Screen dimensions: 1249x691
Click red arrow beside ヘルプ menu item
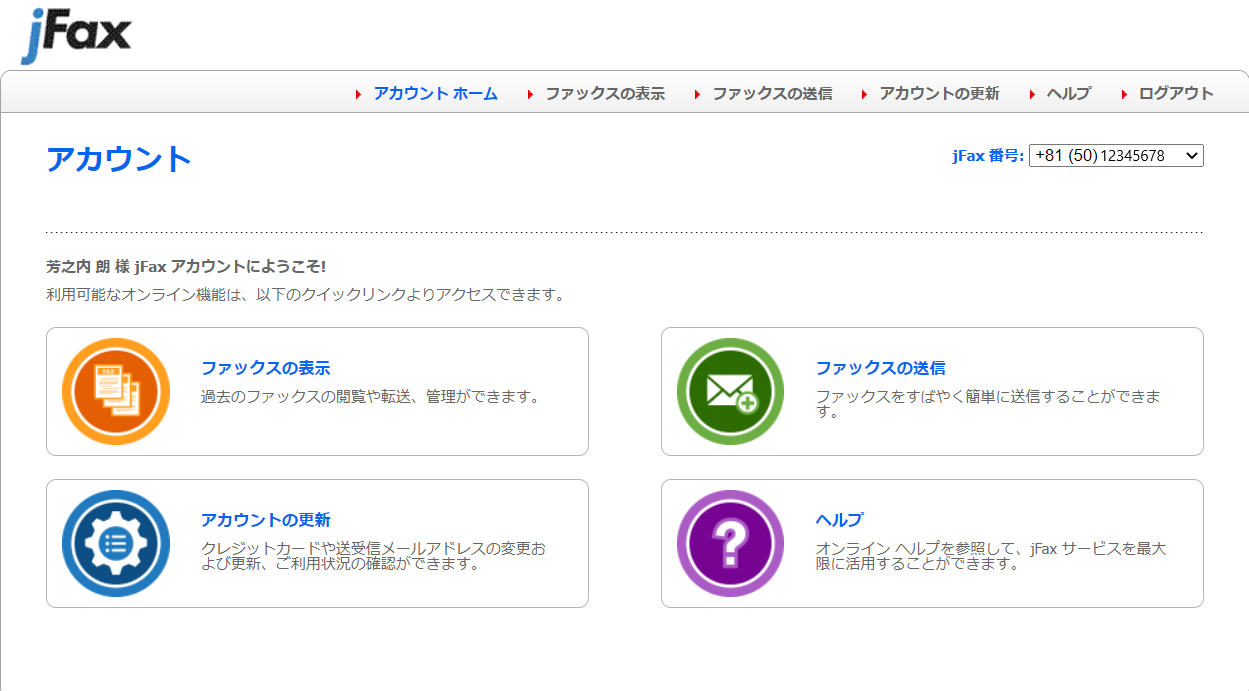[x=1030, y=93]
